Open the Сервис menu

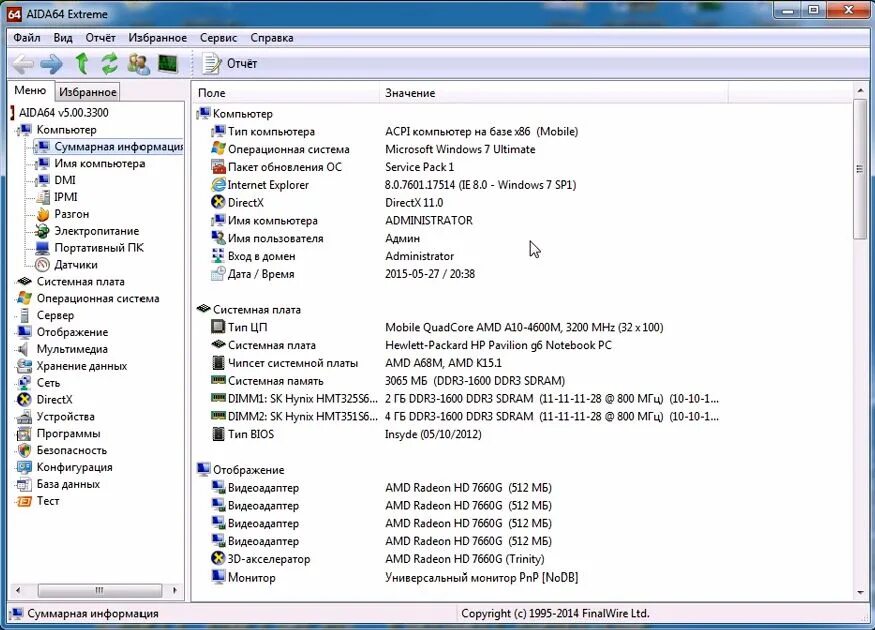[x=218, y=38]
